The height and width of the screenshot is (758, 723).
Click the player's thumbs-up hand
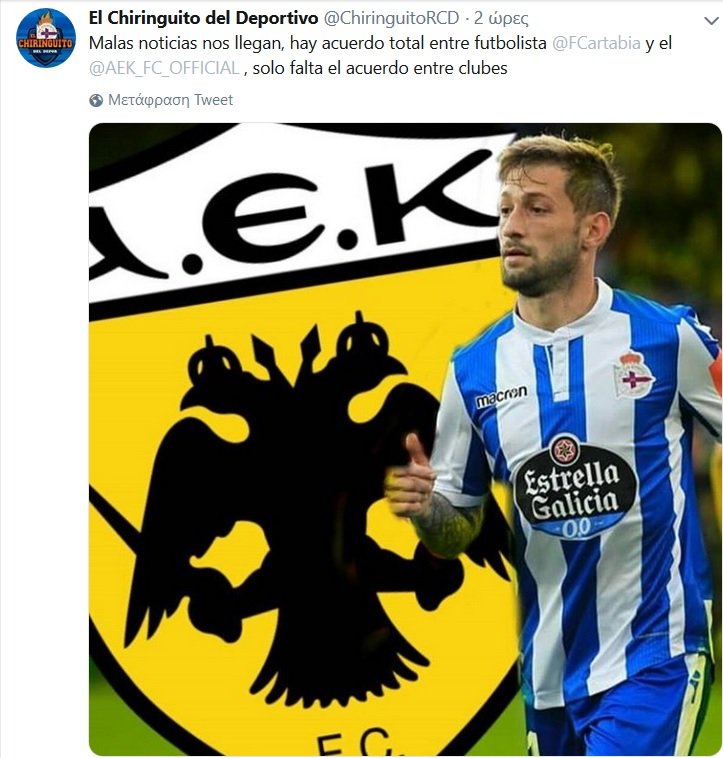tap(411, 476)
